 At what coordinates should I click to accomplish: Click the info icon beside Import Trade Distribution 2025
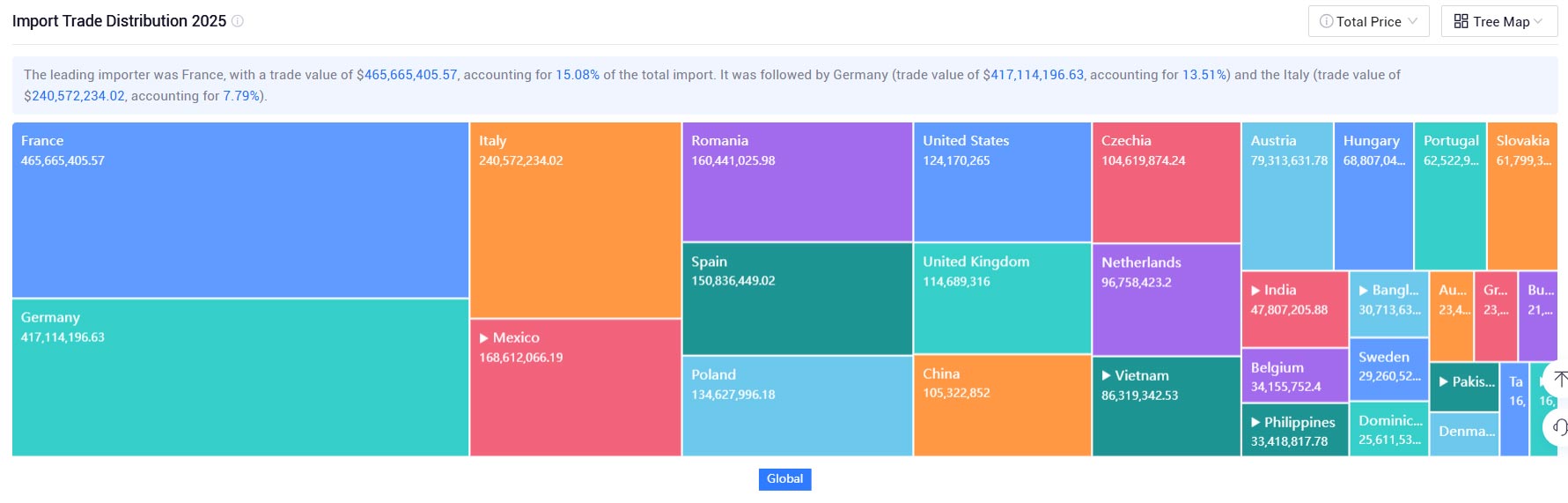tap(238, 21)
